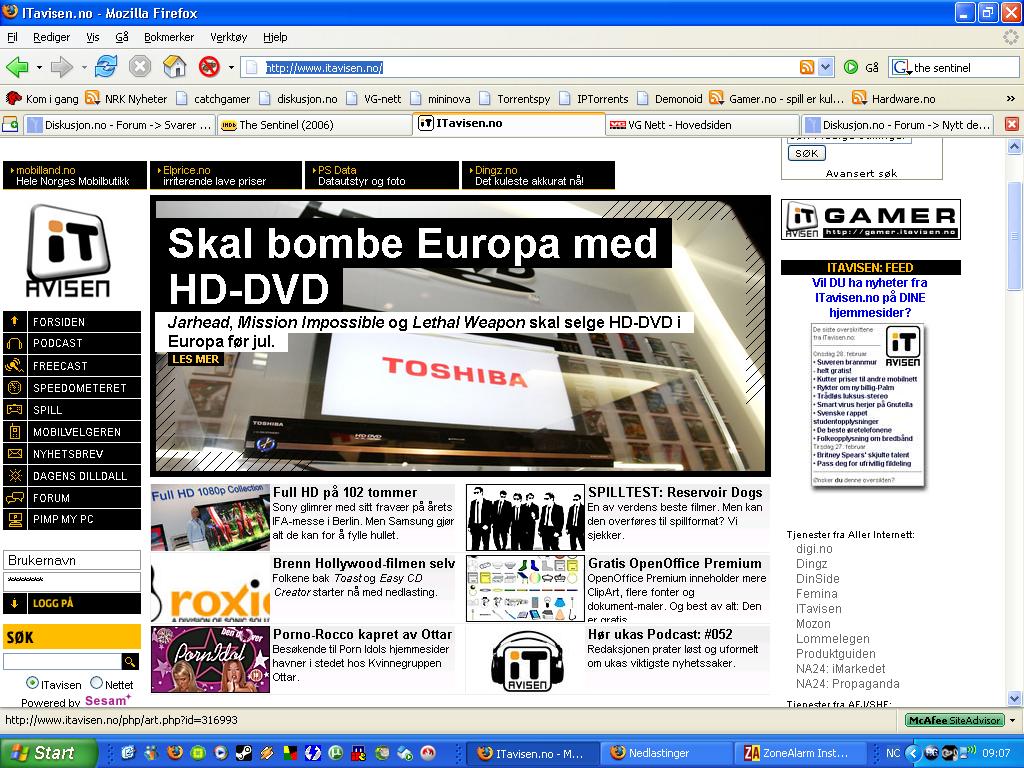Open FORSIDEN in the site menu
Screen dimensions: 1024x768
click(72, 322)
